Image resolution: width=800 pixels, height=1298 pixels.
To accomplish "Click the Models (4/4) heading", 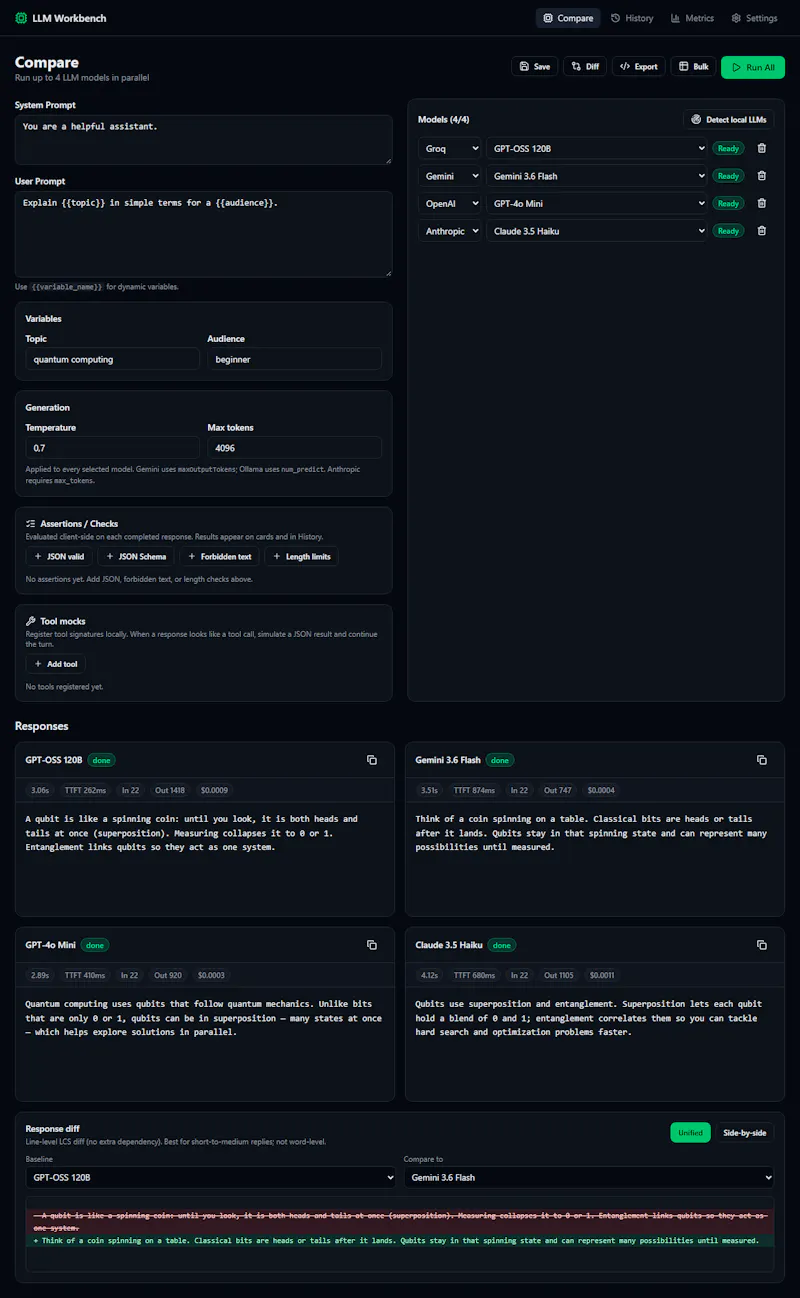I will [x=443, y=120].
